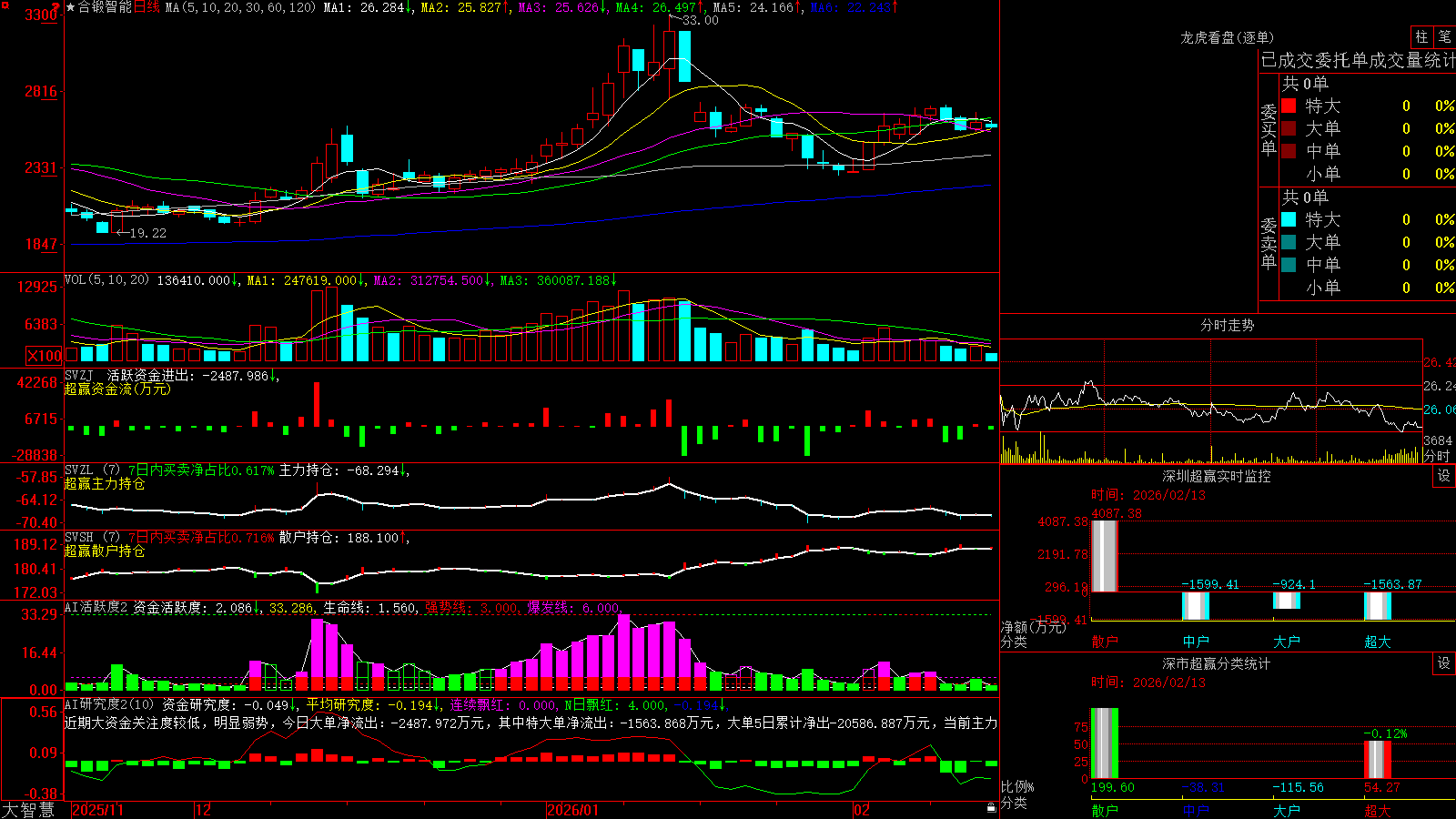Click dark red 中单 buy-order swatch
The height and width of the screenshot is (819, 1456).
click(1289, 151)
